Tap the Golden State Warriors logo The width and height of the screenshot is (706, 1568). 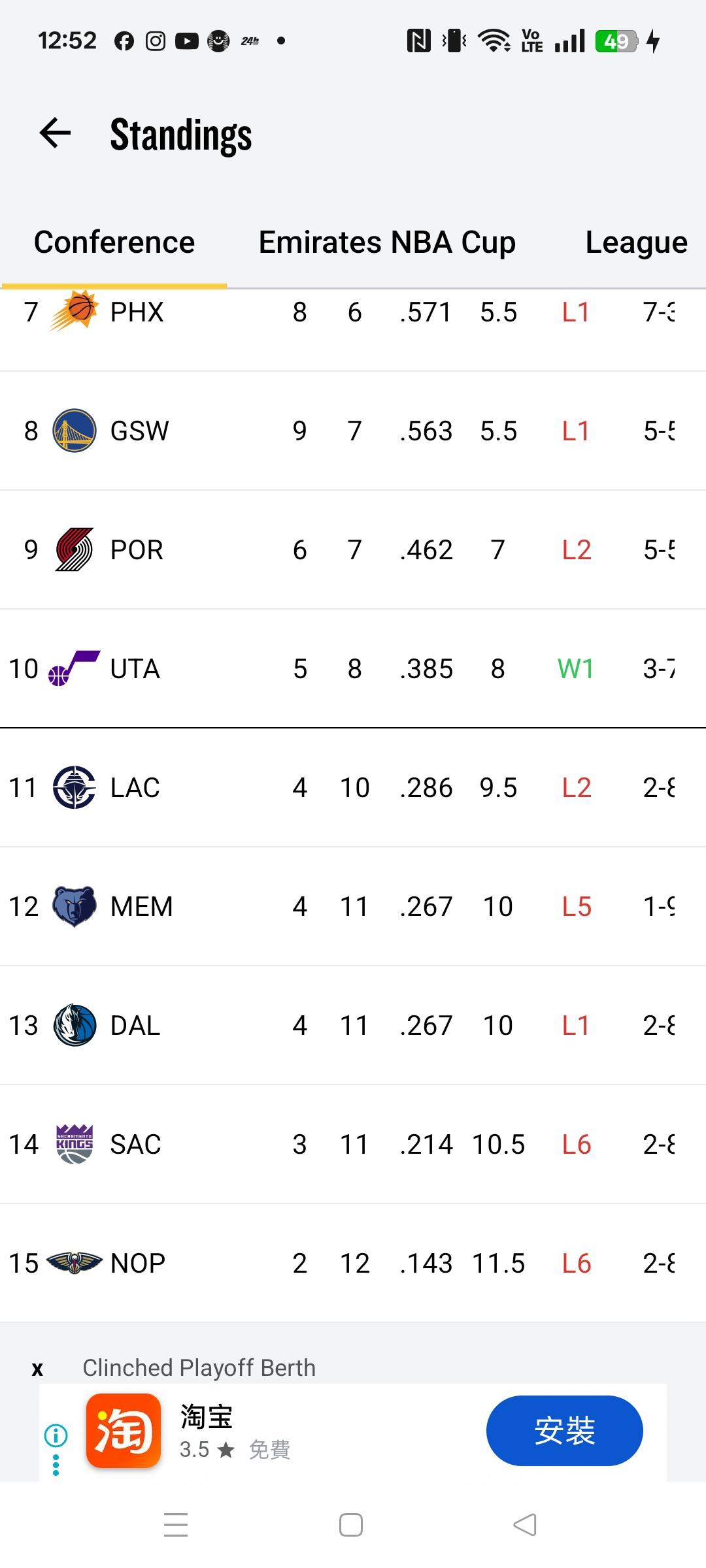74,431
